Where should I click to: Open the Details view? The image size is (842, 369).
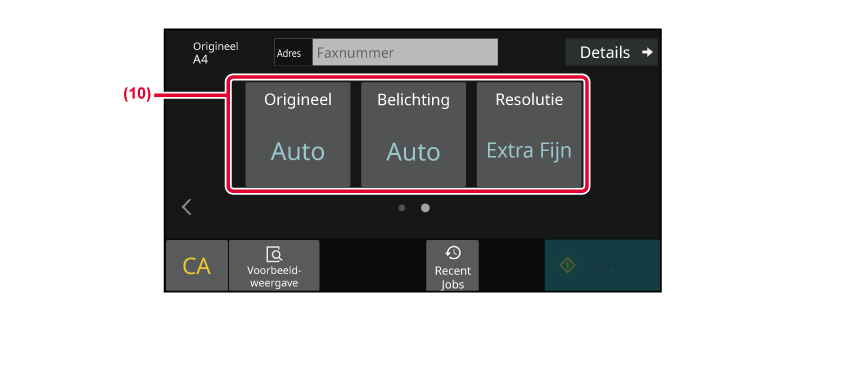(611, 52)
